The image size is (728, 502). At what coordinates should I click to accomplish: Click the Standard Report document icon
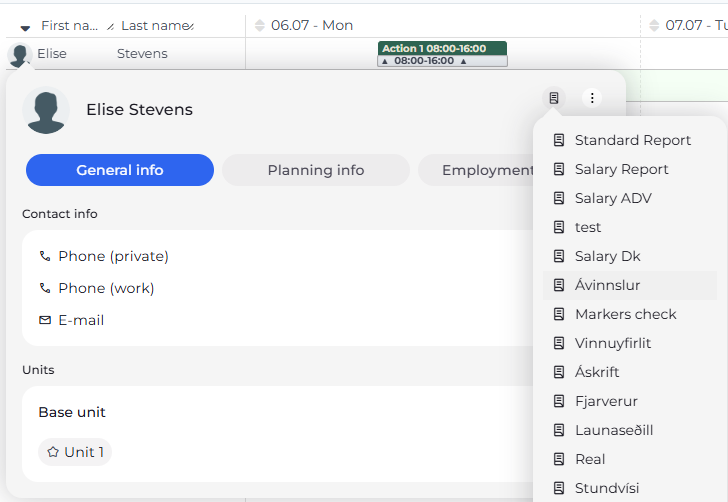tap(559, 140)
